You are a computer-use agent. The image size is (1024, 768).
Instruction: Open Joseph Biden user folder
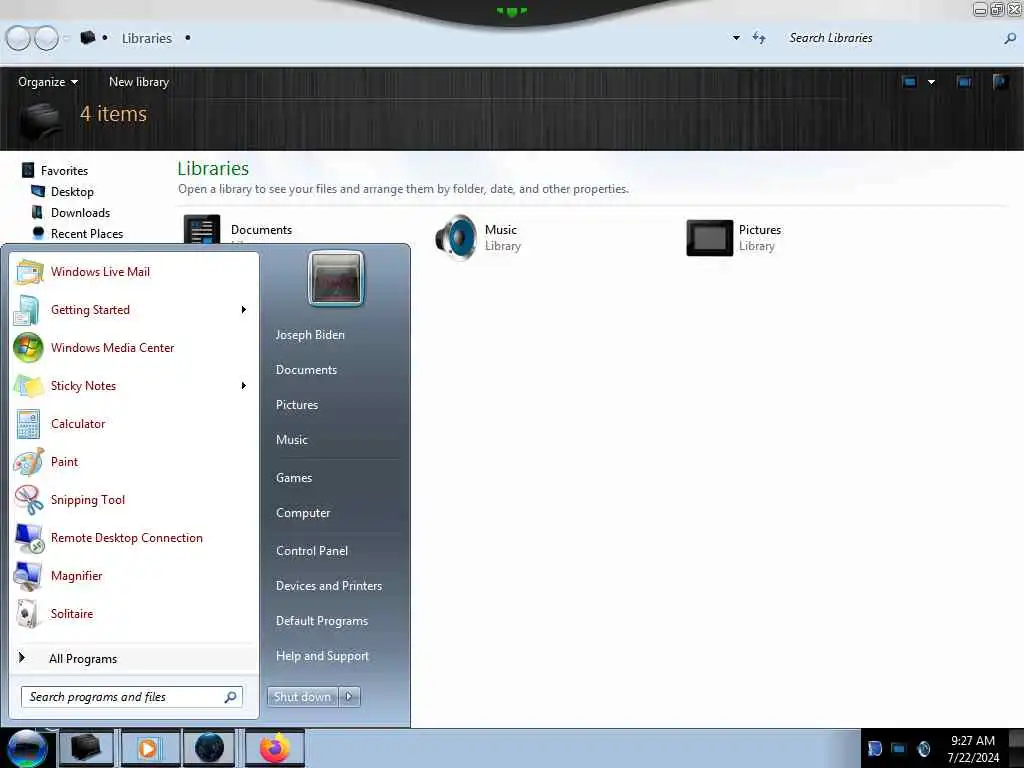click(x=310, y=334)
